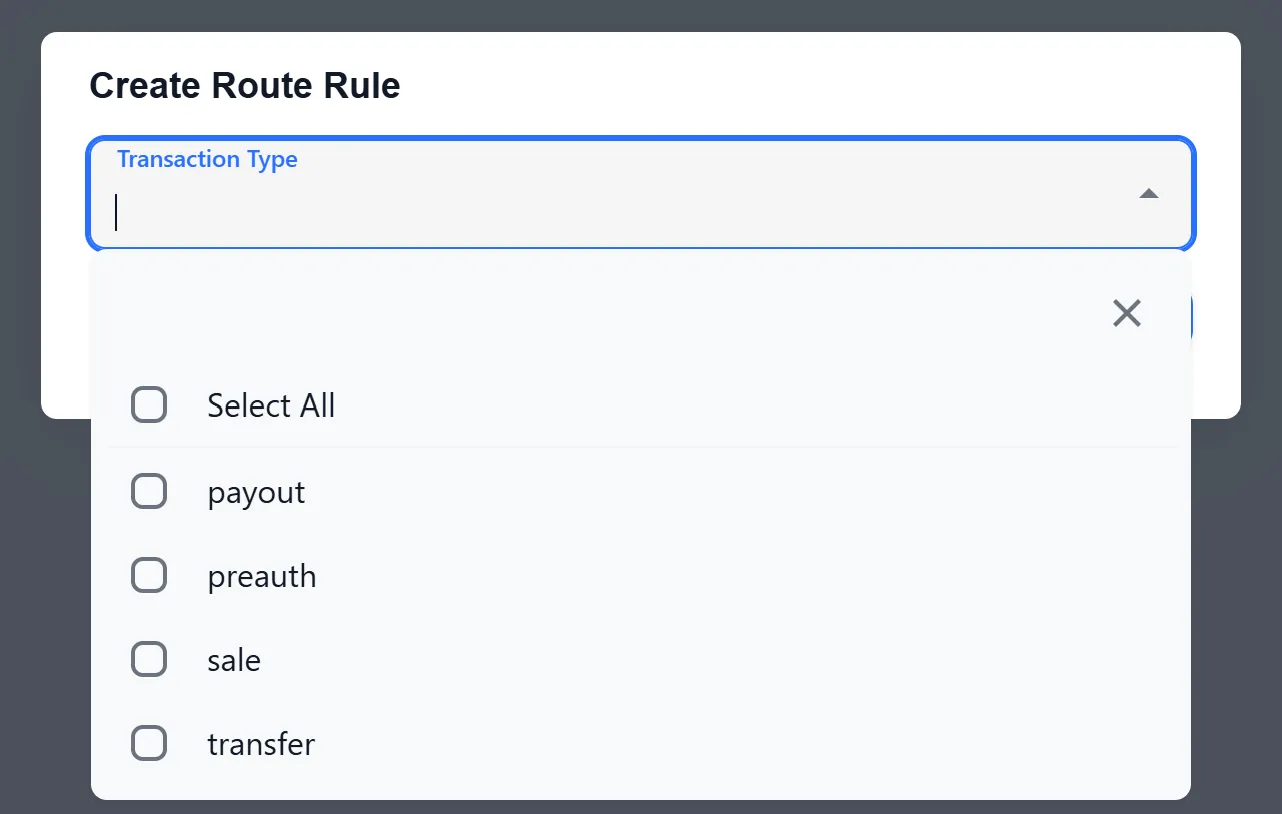The width and height of the screenshot is (1282, 814).
Task: Focus the Transaction Type input field
Action: coord(600,212)
